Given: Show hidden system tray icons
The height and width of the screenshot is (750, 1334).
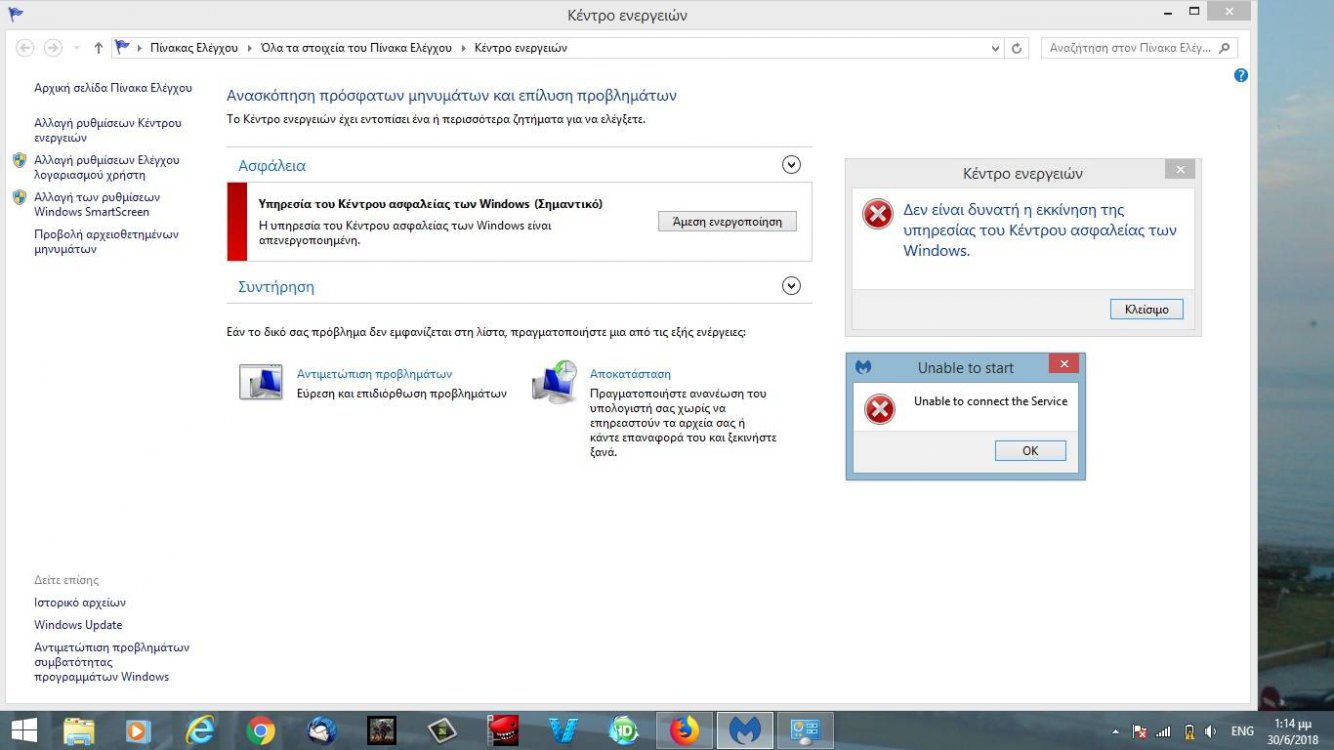Looking at the screenshot, I should tap(1117, 731).
